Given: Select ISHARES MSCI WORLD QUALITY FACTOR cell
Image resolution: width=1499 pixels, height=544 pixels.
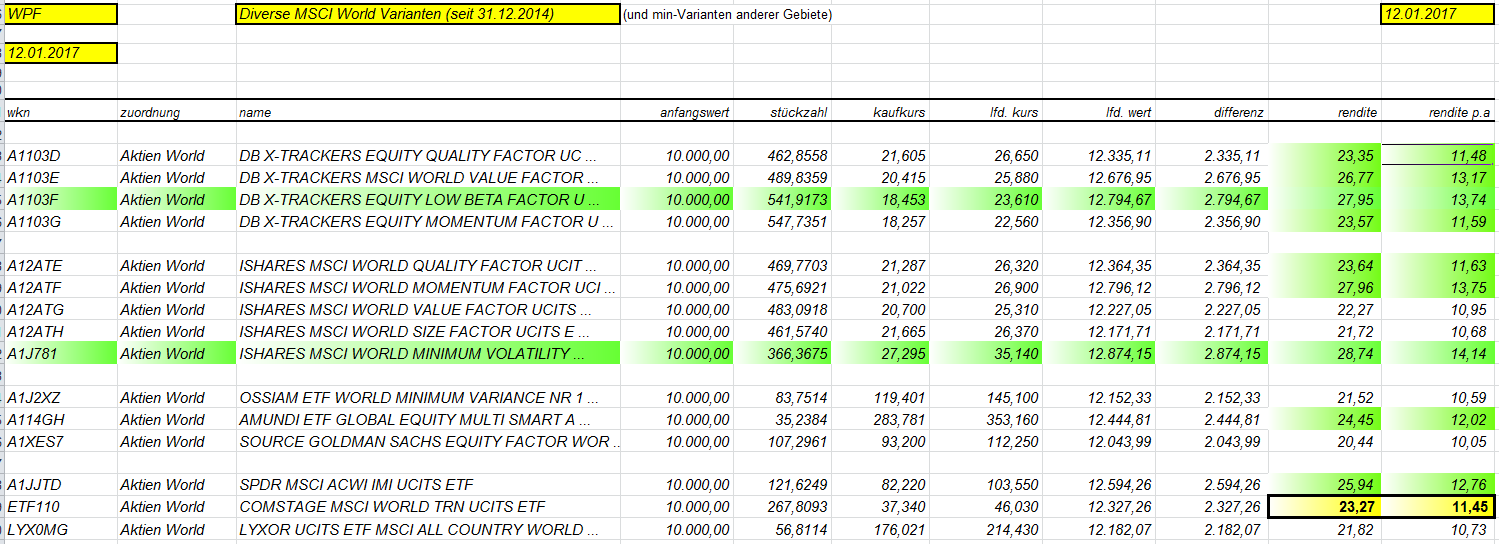Looking at the screenshot, I should tap(428, 265).
